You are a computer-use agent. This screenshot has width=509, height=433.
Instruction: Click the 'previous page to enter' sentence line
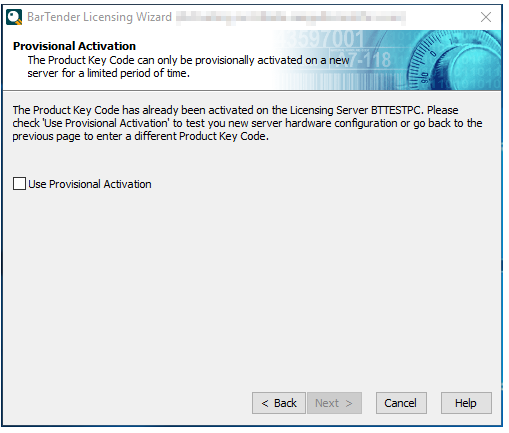point(140,136)
